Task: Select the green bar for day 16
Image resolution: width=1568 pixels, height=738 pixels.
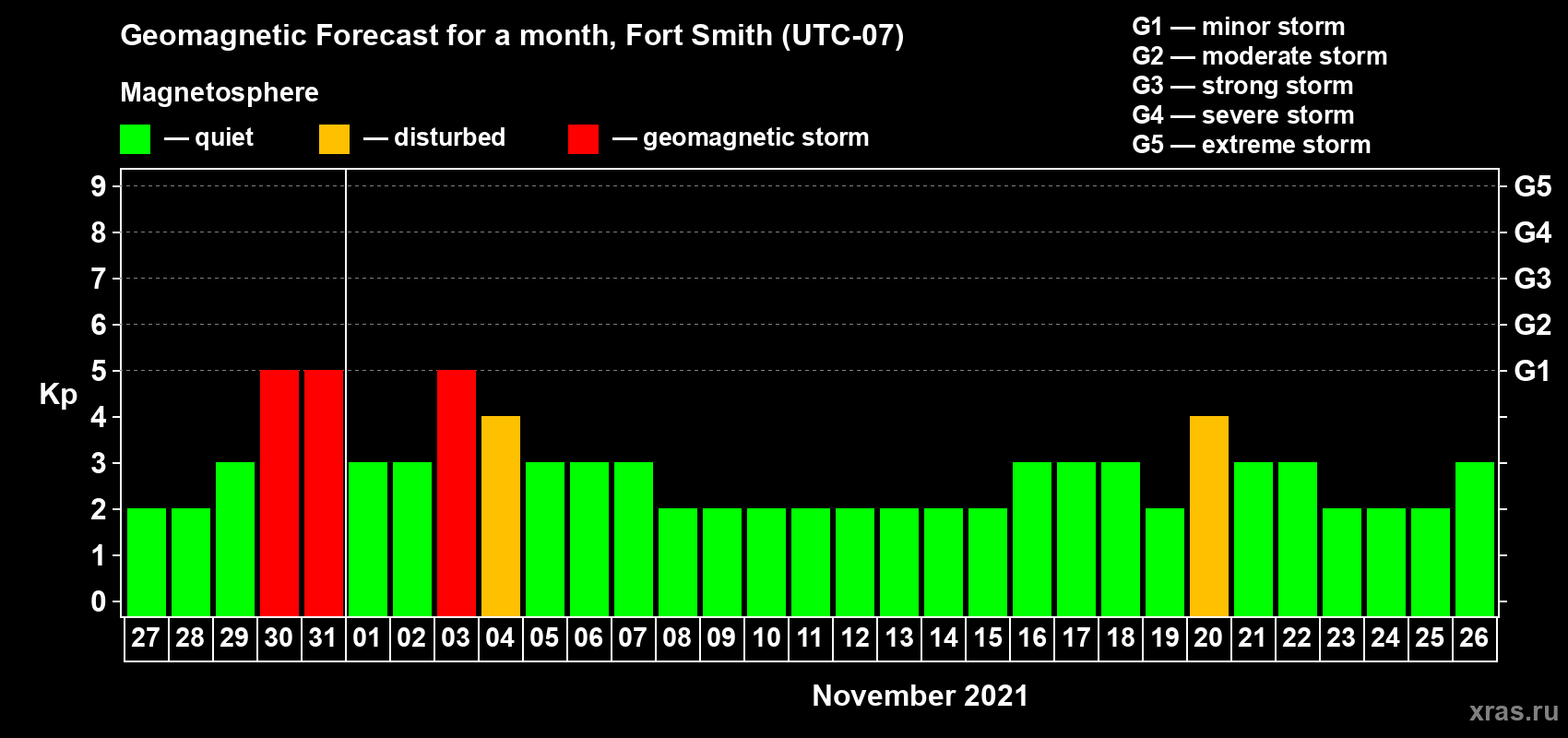Action: [1032, 539]
